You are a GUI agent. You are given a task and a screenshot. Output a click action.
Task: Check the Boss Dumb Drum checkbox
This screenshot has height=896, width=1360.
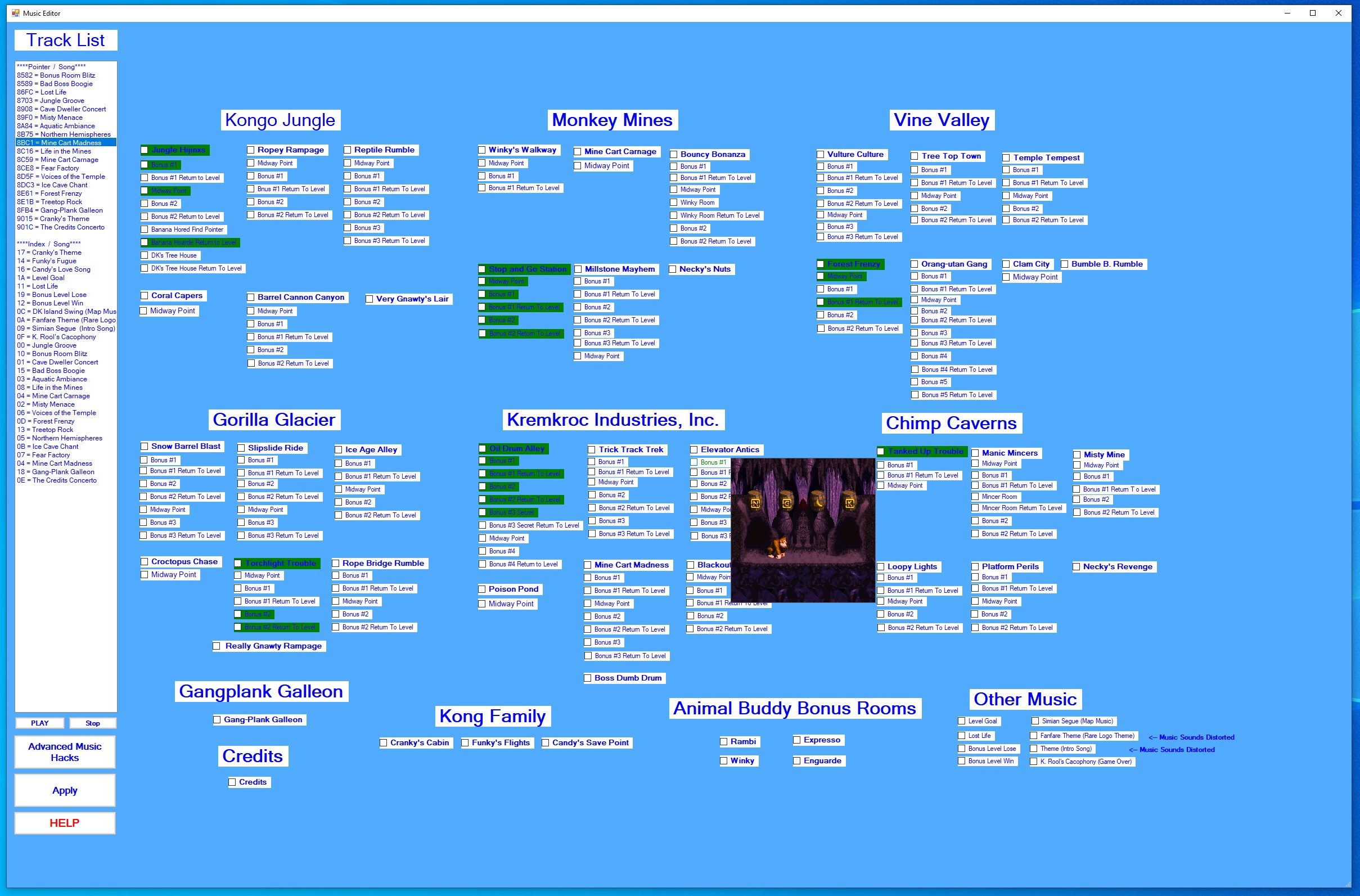[587, 678]
